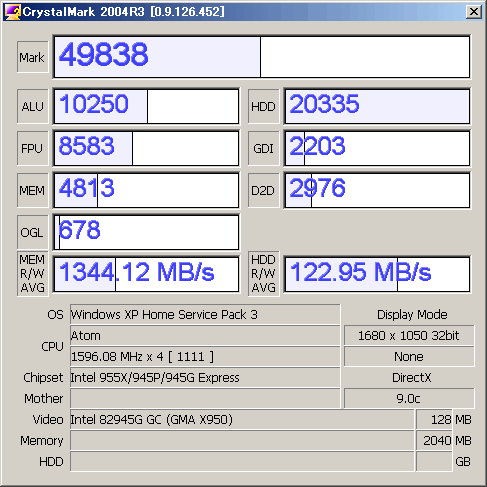Click the GDI score 2203
The image size is (487, 487).
[377, 148]
